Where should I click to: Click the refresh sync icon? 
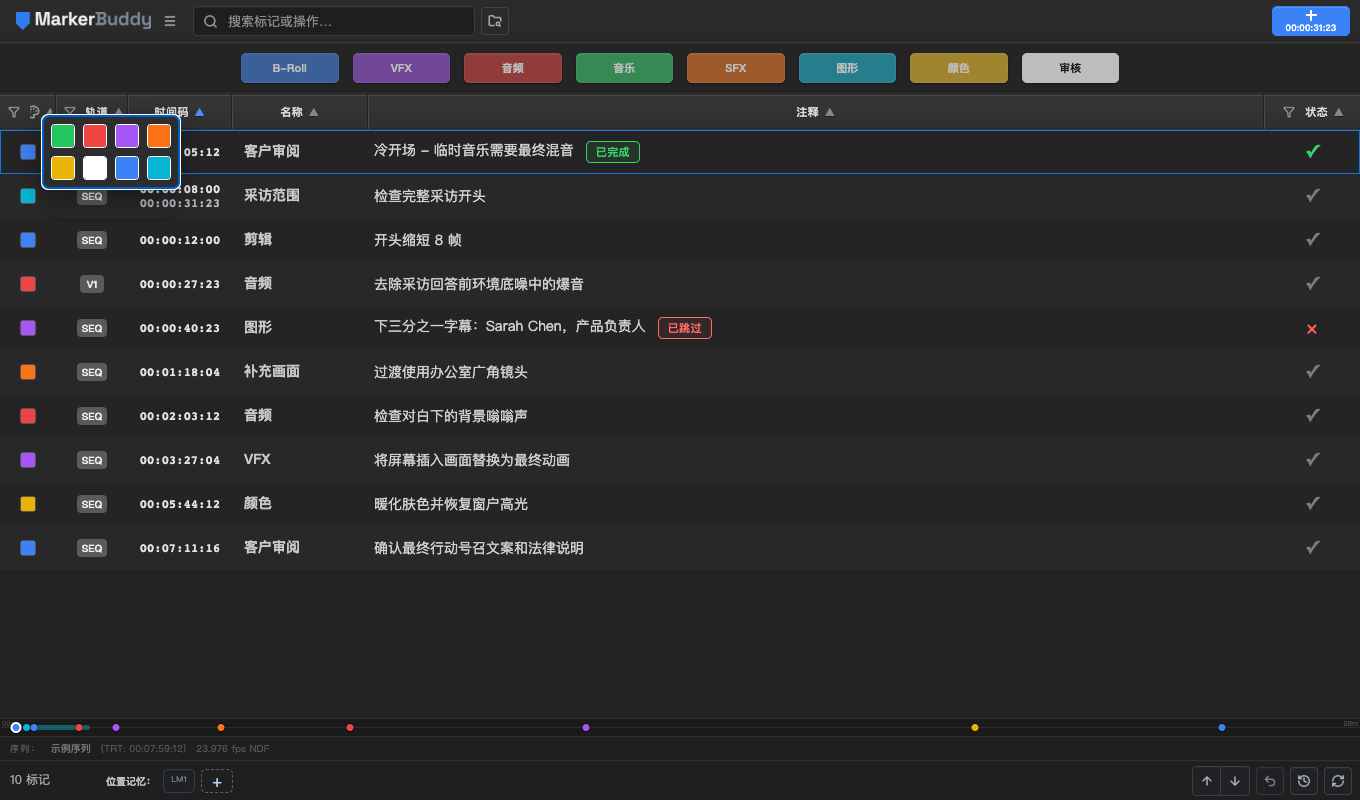click(x=1338, y=781)
